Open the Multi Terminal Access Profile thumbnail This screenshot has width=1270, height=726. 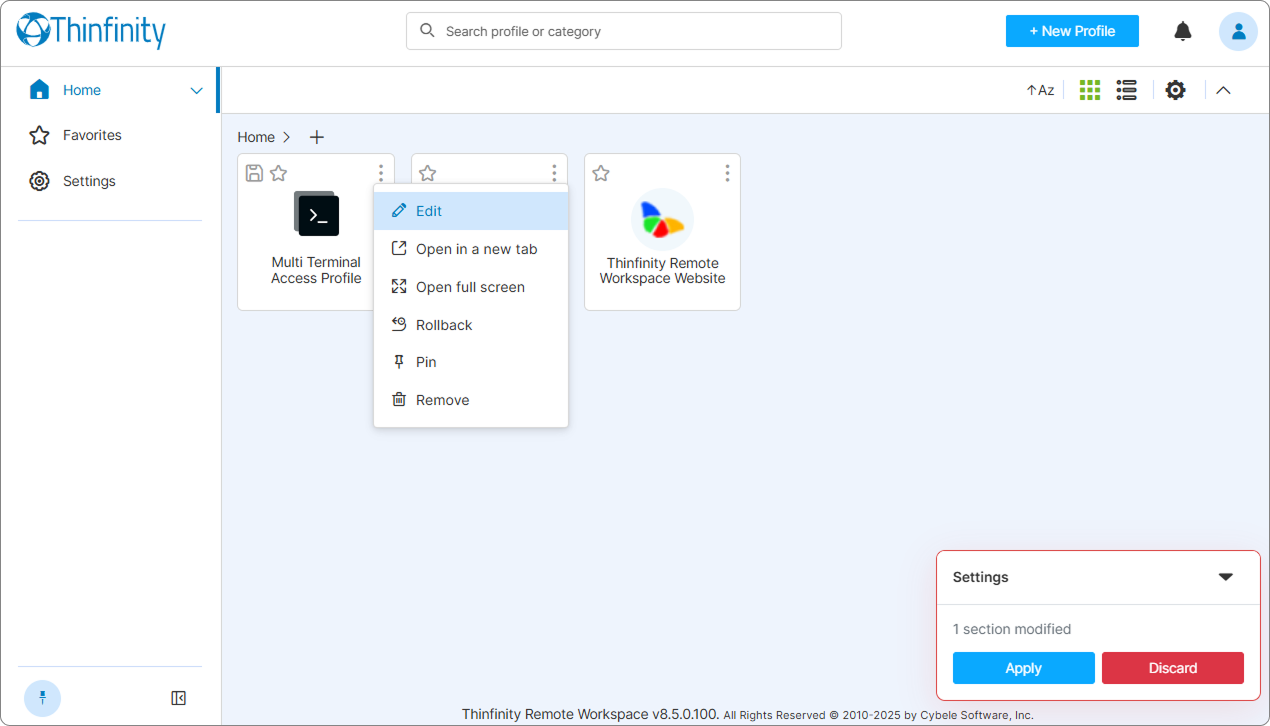click(x=316, y=214)
